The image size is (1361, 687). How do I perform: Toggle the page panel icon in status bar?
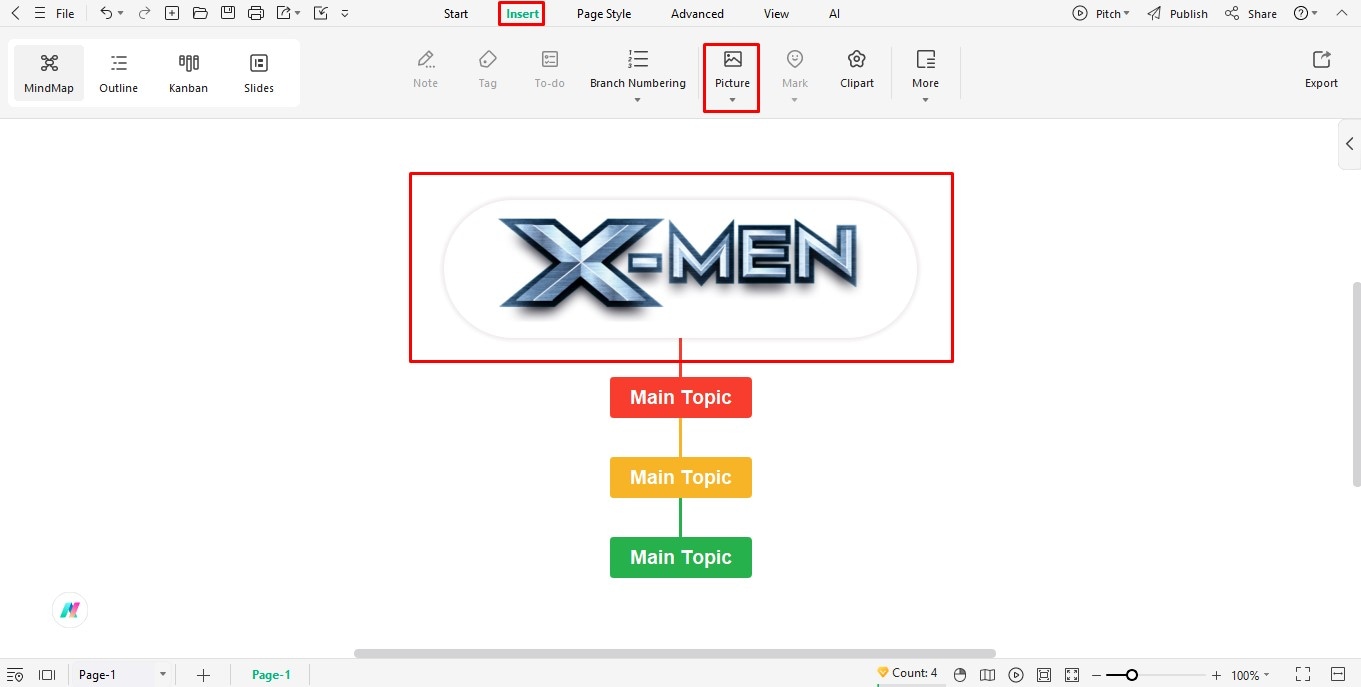point(46,675)
